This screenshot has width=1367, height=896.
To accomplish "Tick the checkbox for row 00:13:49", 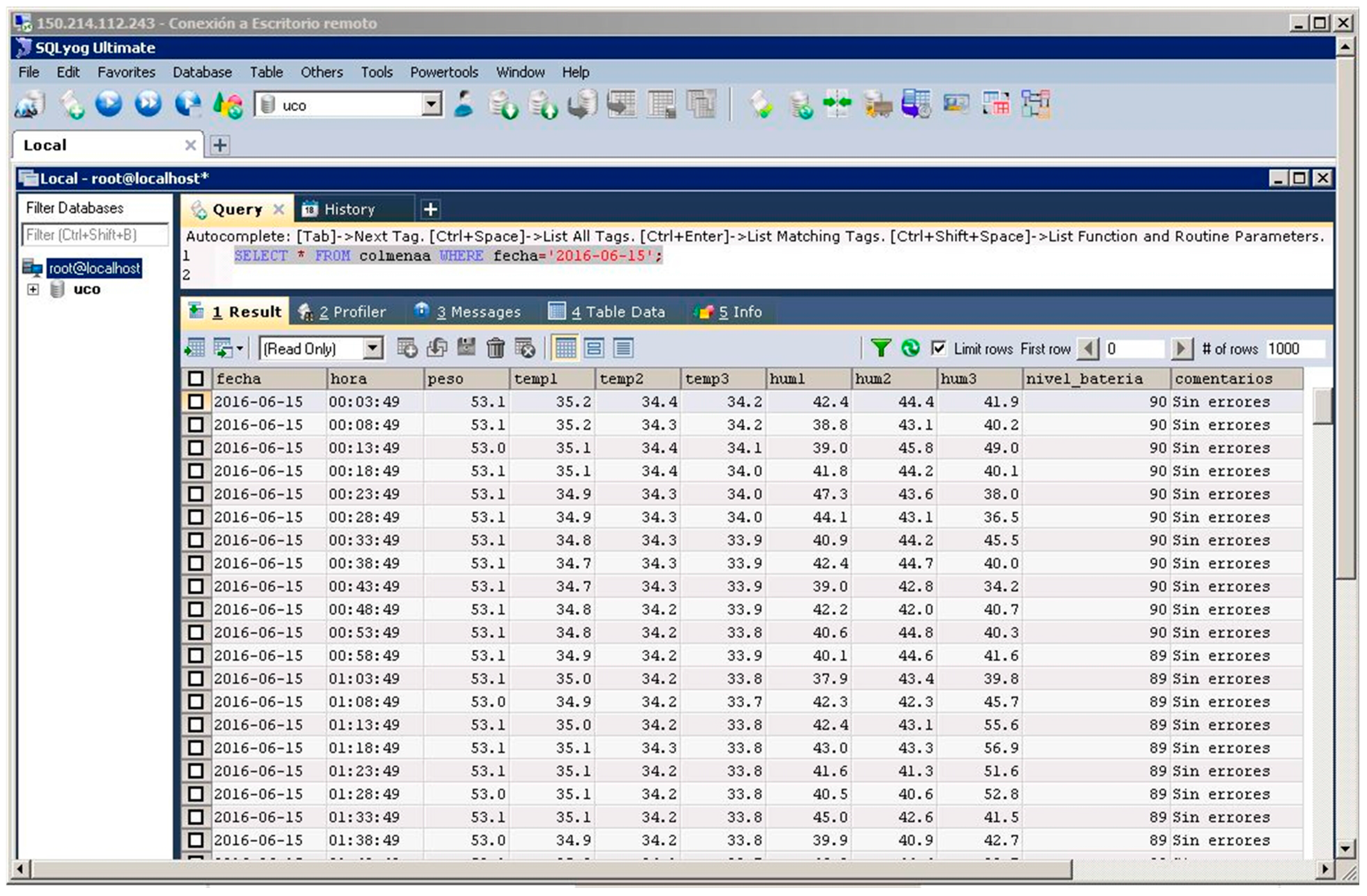I will (x=196, y=448).
